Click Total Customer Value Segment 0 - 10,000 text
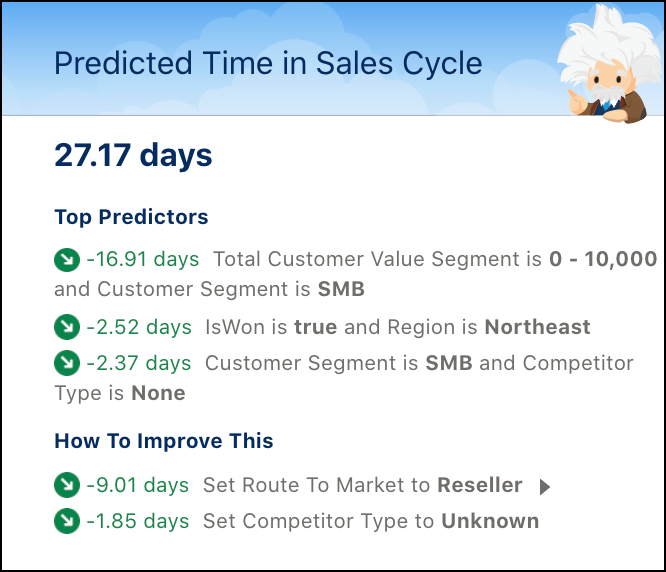 point(435,259)
